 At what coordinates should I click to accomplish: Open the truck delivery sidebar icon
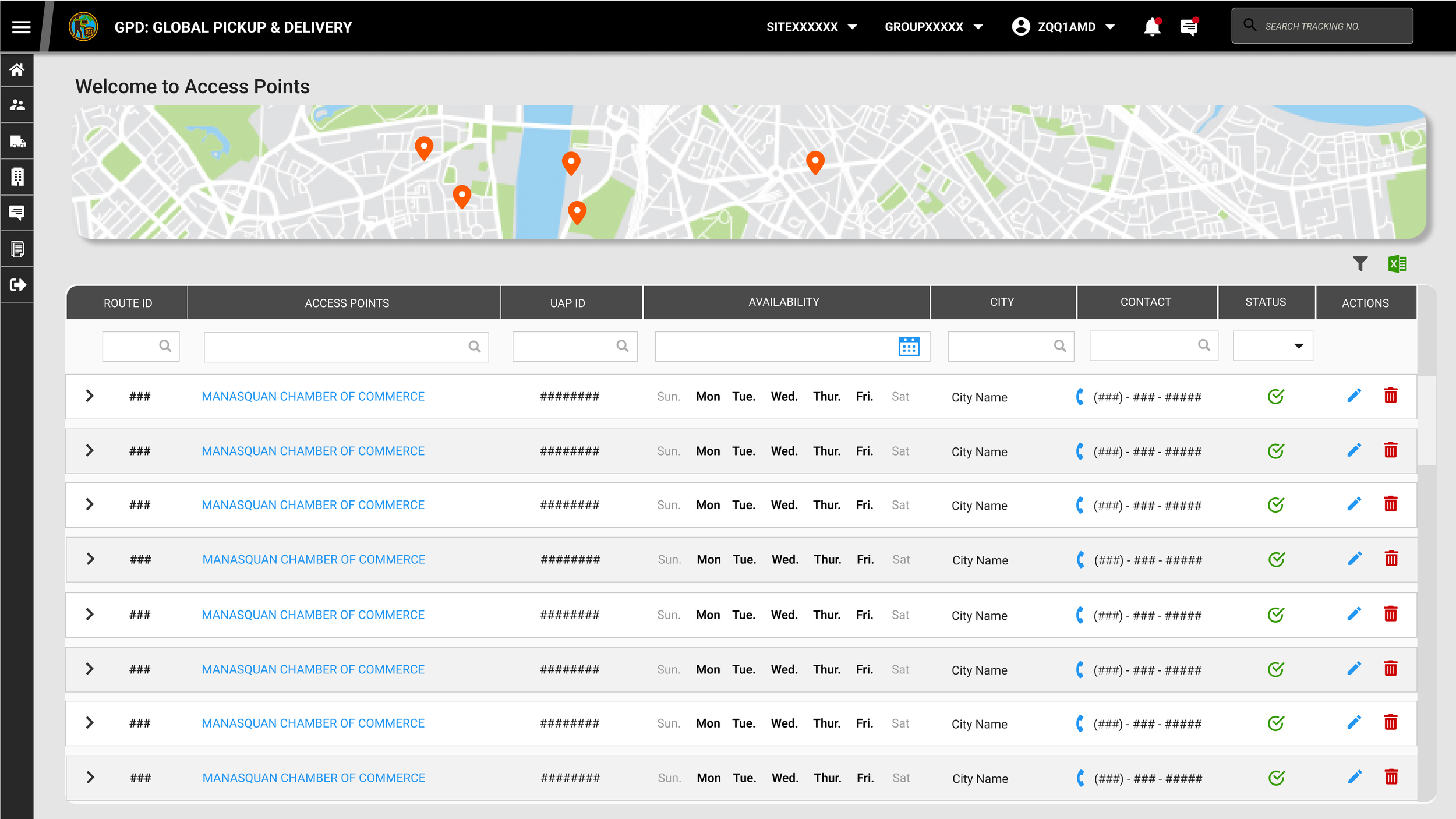(x=17, y=141)
